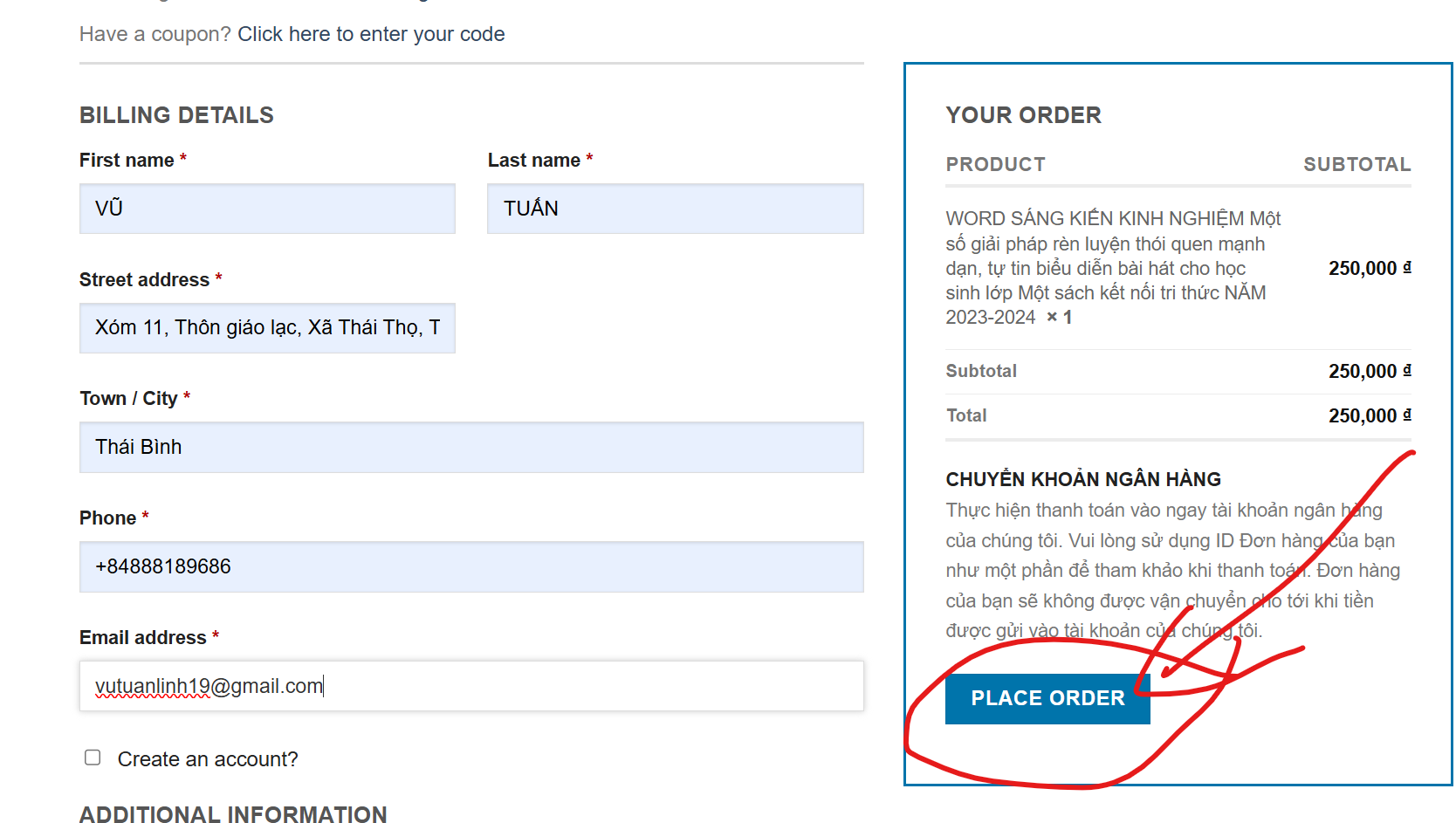
Task: Click the Phone field label
Action: (x=107, y=518)
